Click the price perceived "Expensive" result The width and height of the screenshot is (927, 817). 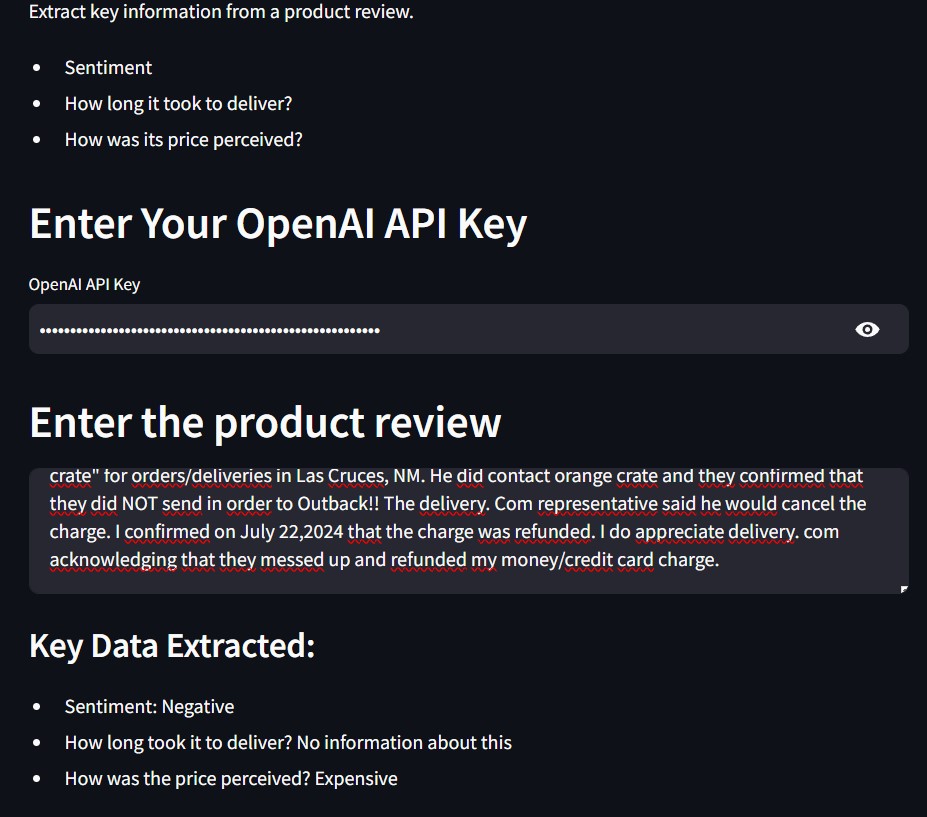click(x=356, y=779)
